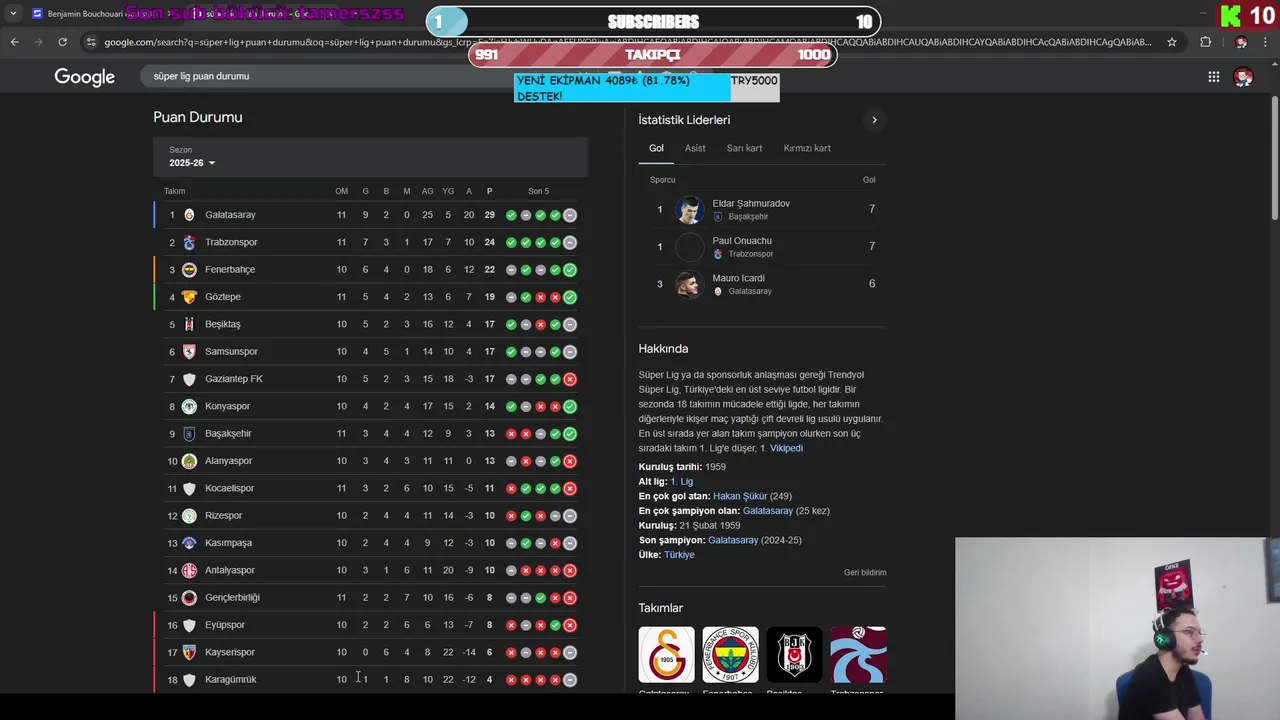Open the browser tab search dropdown
This screenshot has width=1280, height=720.
tap(13, 14)
